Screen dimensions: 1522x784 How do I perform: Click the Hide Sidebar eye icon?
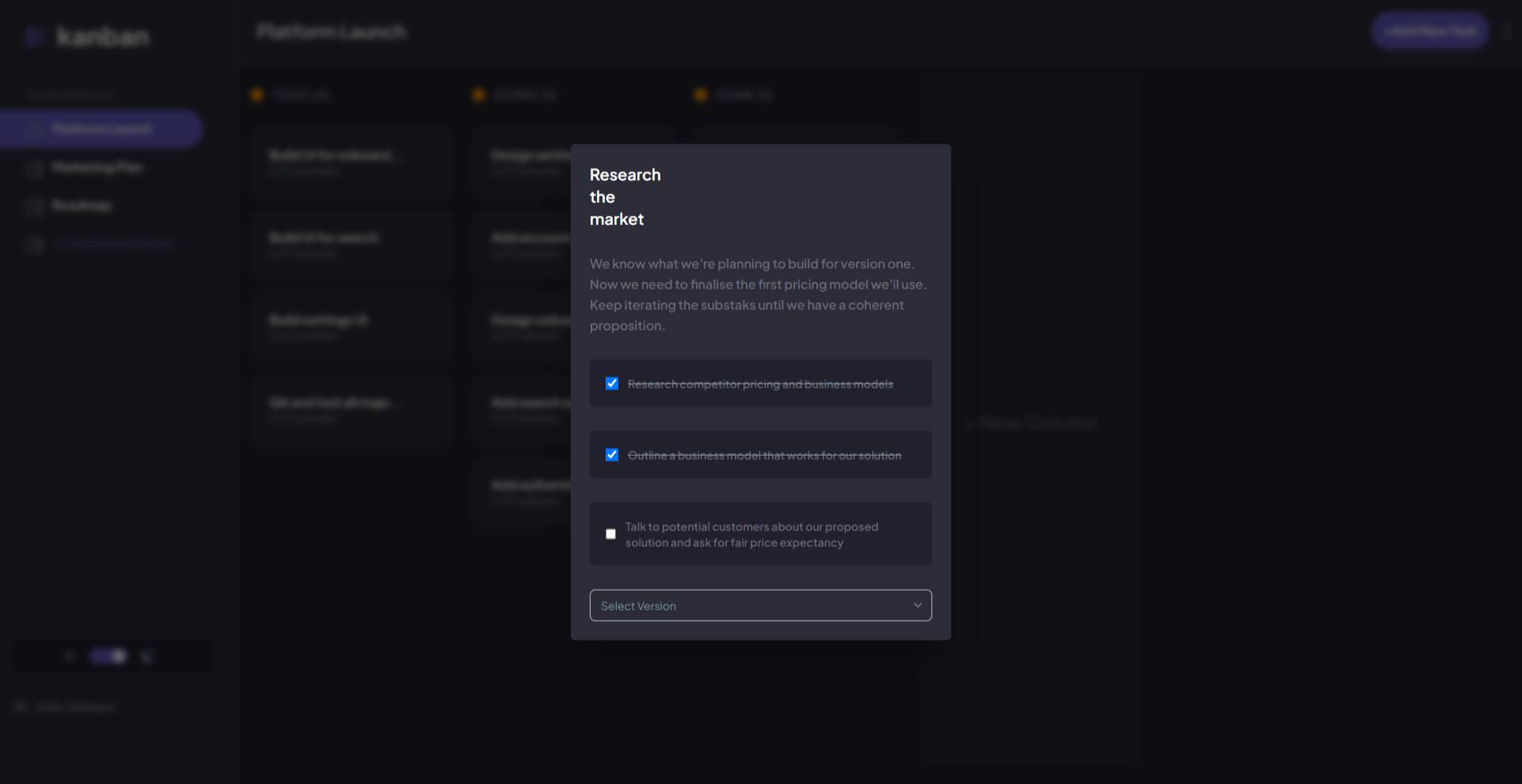[x=21, y=707]
